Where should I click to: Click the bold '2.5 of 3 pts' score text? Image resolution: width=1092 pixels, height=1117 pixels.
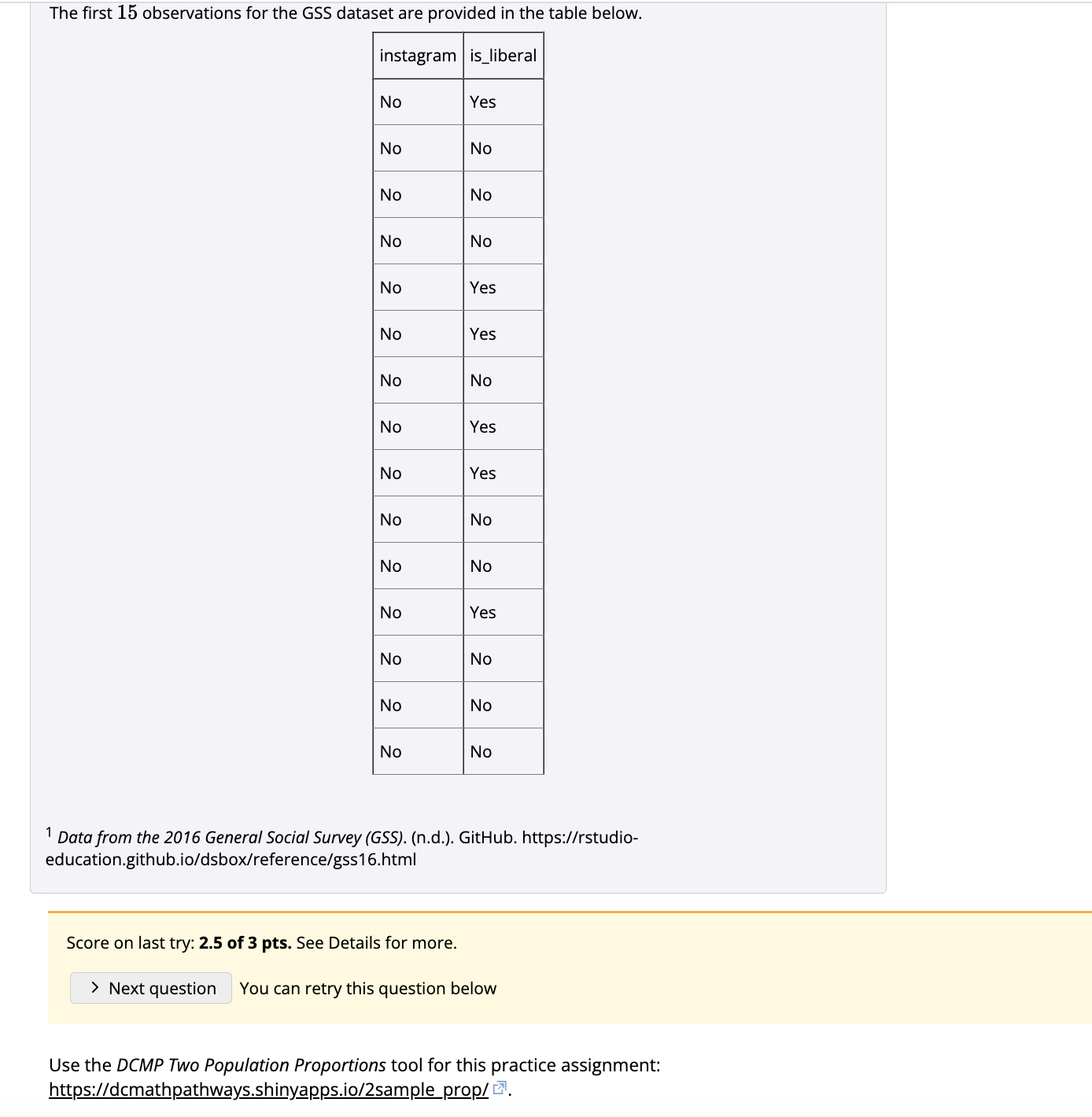coord(244,942)
